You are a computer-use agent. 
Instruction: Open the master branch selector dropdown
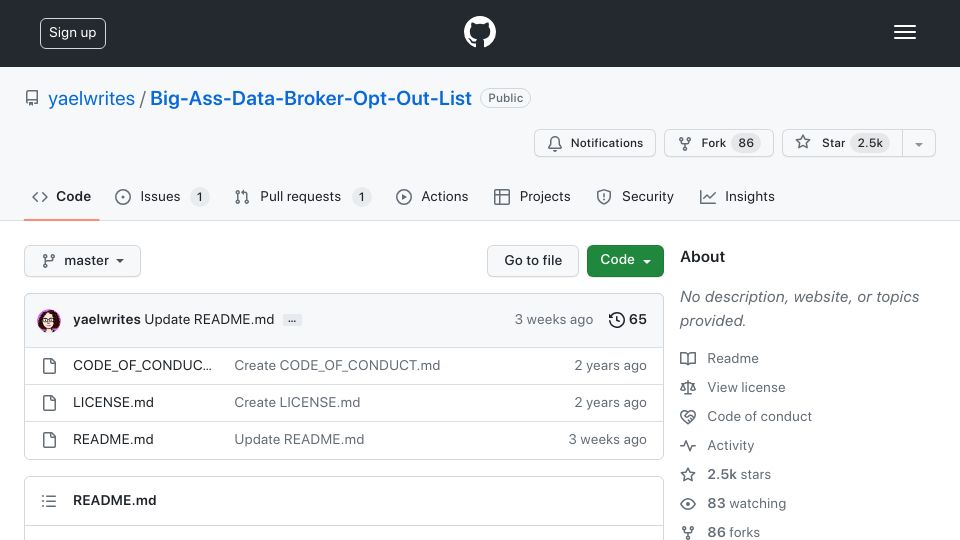[x=83, y=261]
